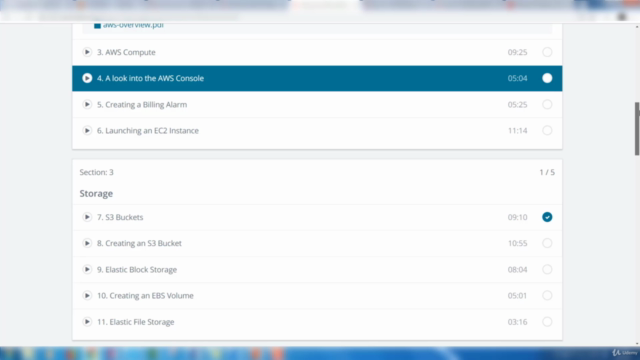The height and width of the screenshot is (360, 640).
Task: Open lecture 10. Creating an EBS Volume
Action: (145, 296)
